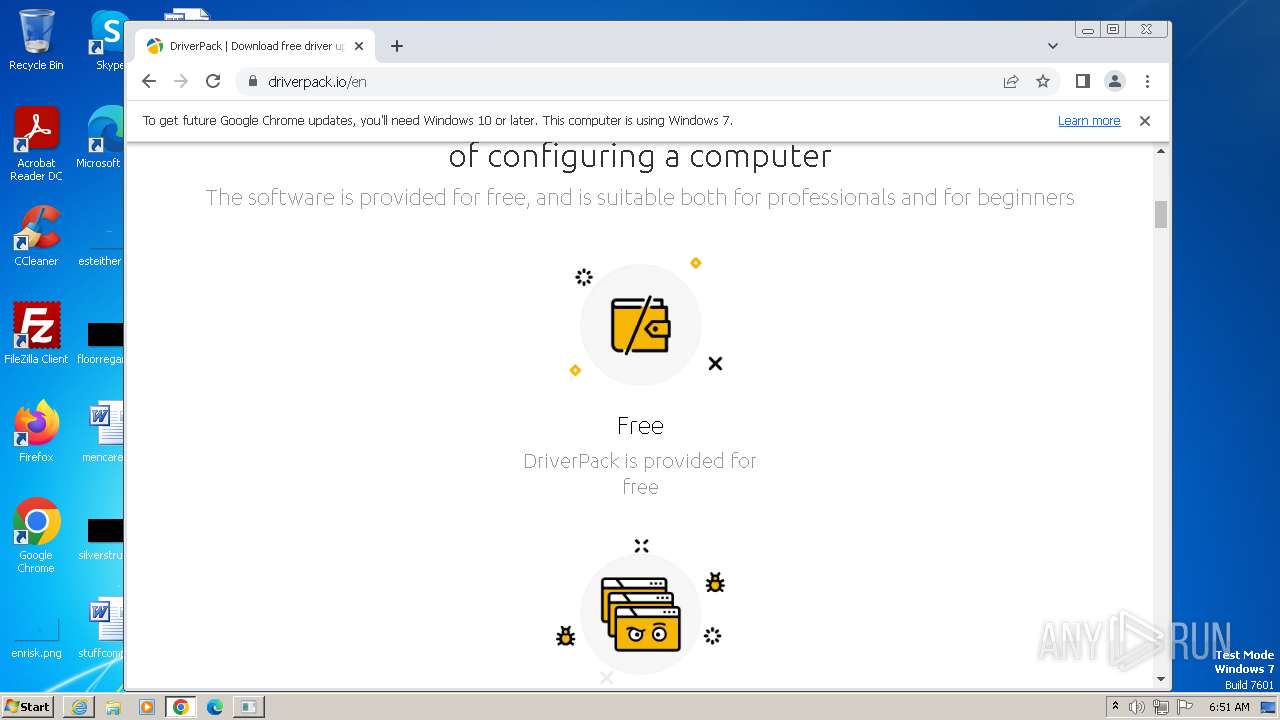This screenshot has height=720, width=1280.
Task: Reload the driverpack.io page
Action: tap(213, 82)
